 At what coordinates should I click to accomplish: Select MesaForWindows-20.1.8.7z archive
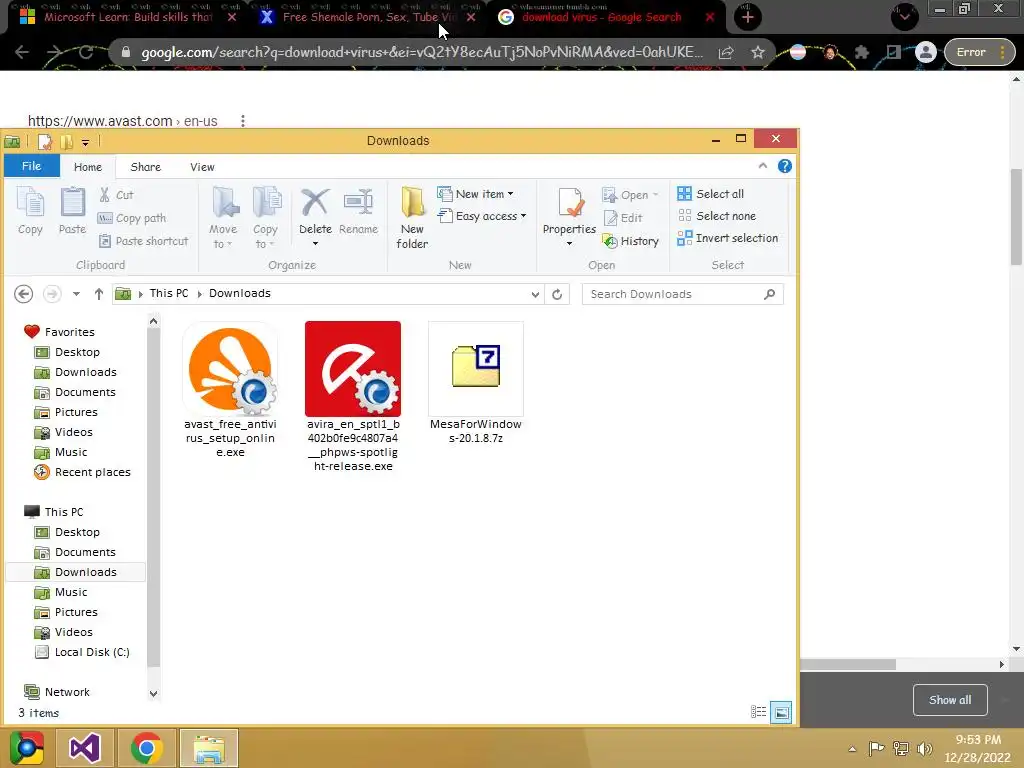click(475, 383)
